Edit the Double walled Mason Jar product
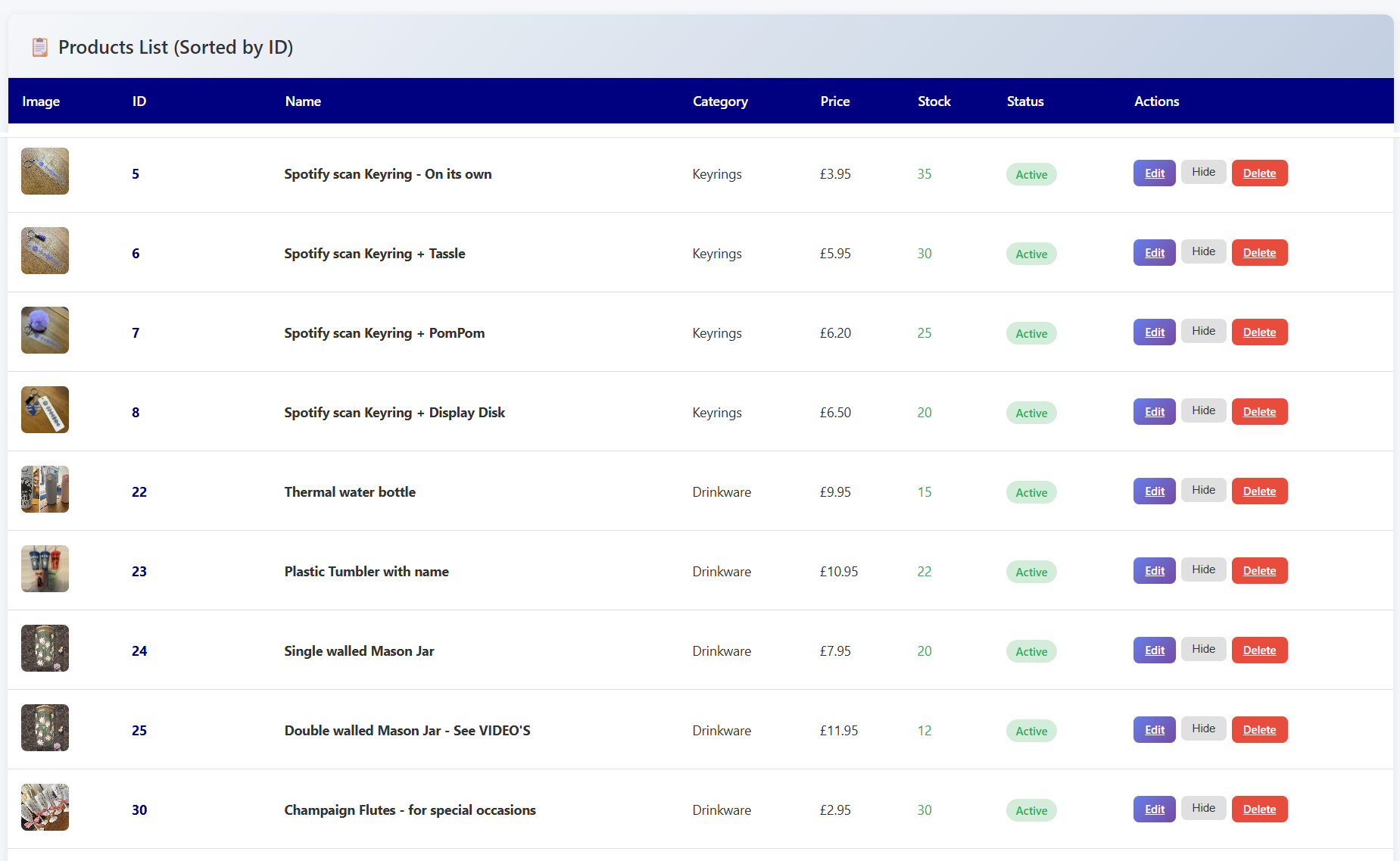This screenshot has width=1400, height=861. pos(1154,730)
